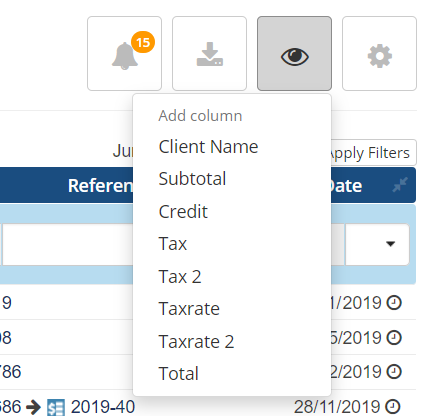This screenshot has width=426, height=416.
Task: Click the Apply Filters button
Action: 373,153
